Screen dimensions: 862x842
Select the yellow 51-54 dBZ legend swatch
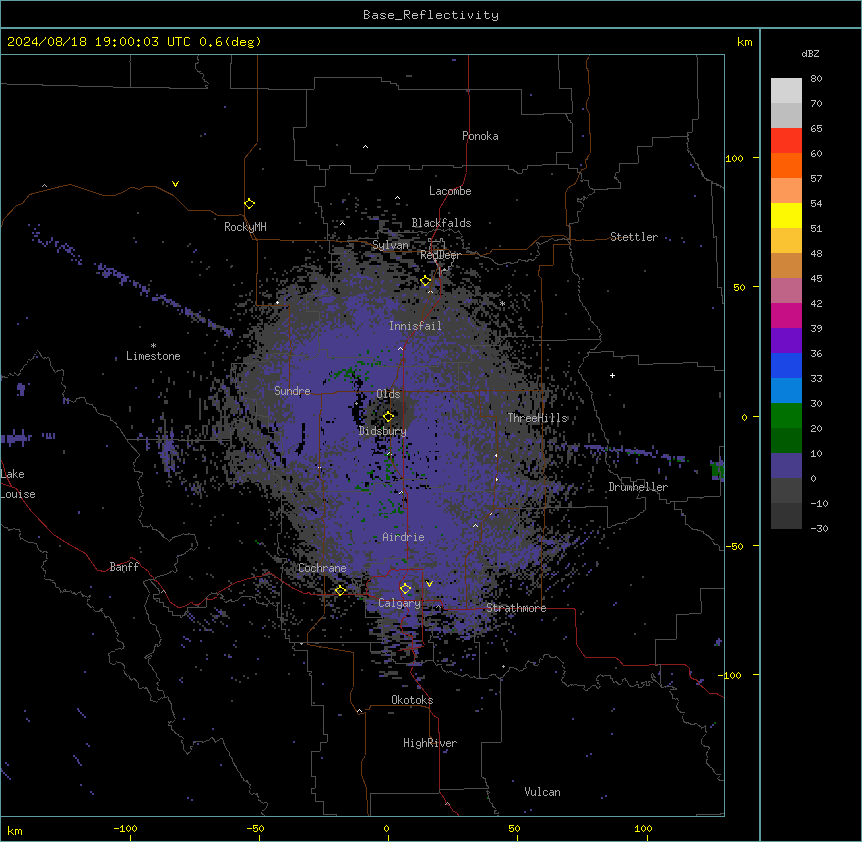click(786, 215)
